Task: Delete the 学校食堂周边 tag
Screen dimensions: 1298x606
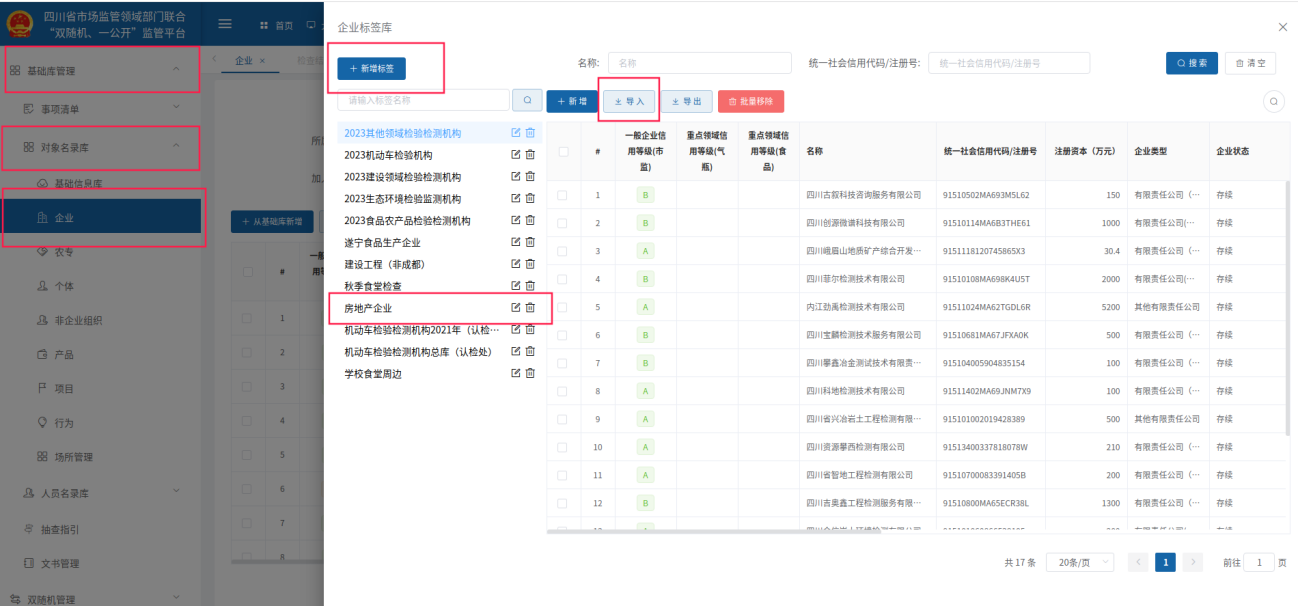Action: (x=531, y=373)
